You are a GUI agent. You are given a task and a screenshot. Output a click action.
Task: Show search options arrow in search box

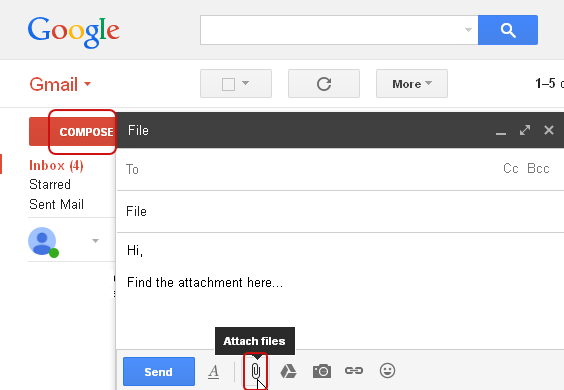click(x=468, y=30)
